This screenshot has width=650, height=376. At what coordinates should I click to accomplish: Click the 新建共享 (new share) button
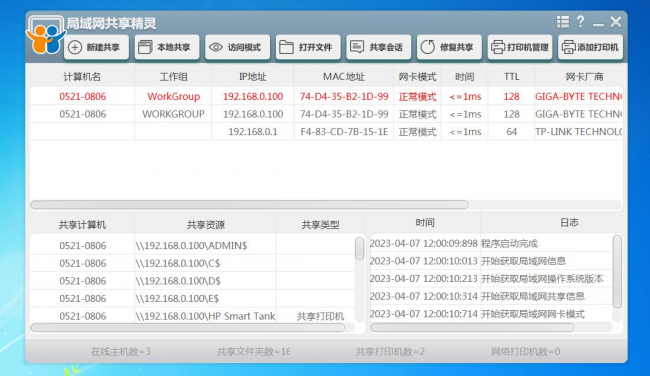(96, 47)
